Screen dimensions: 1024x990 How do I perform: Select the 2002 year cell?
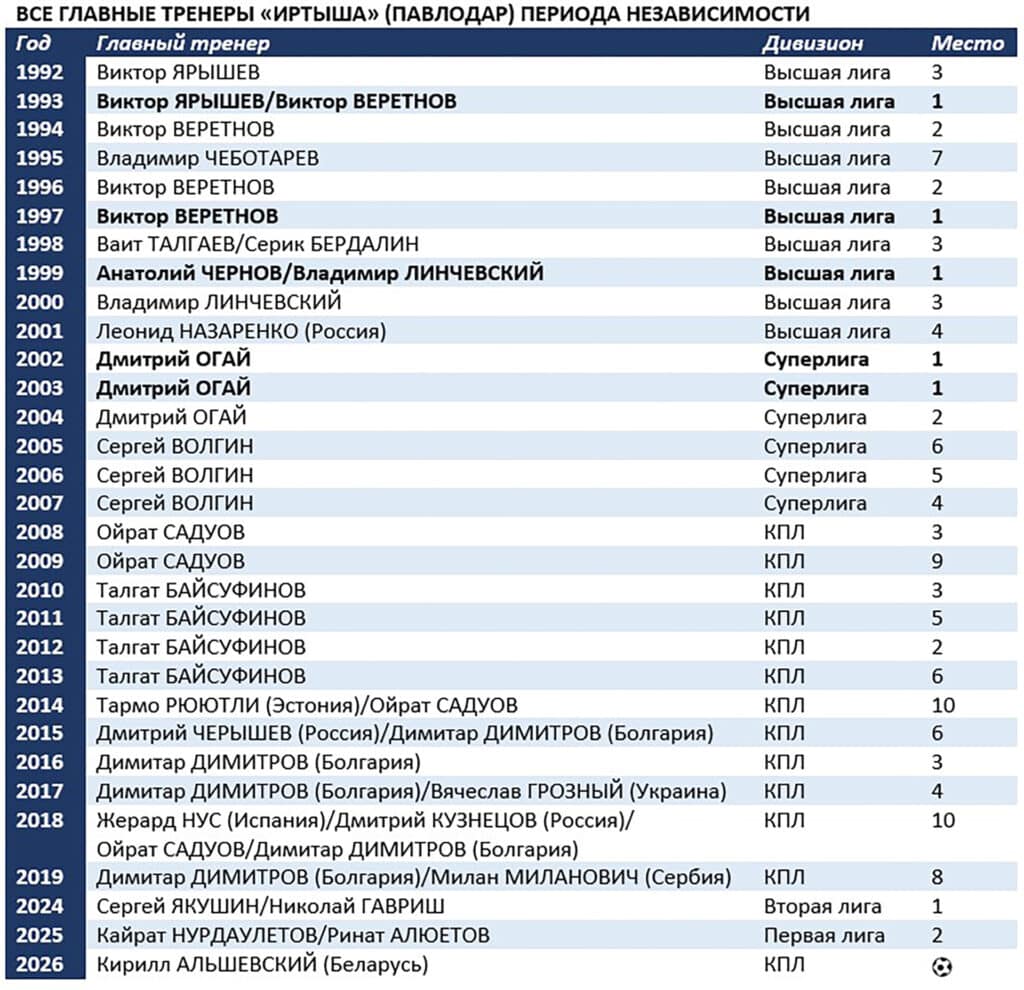[40, 359]
